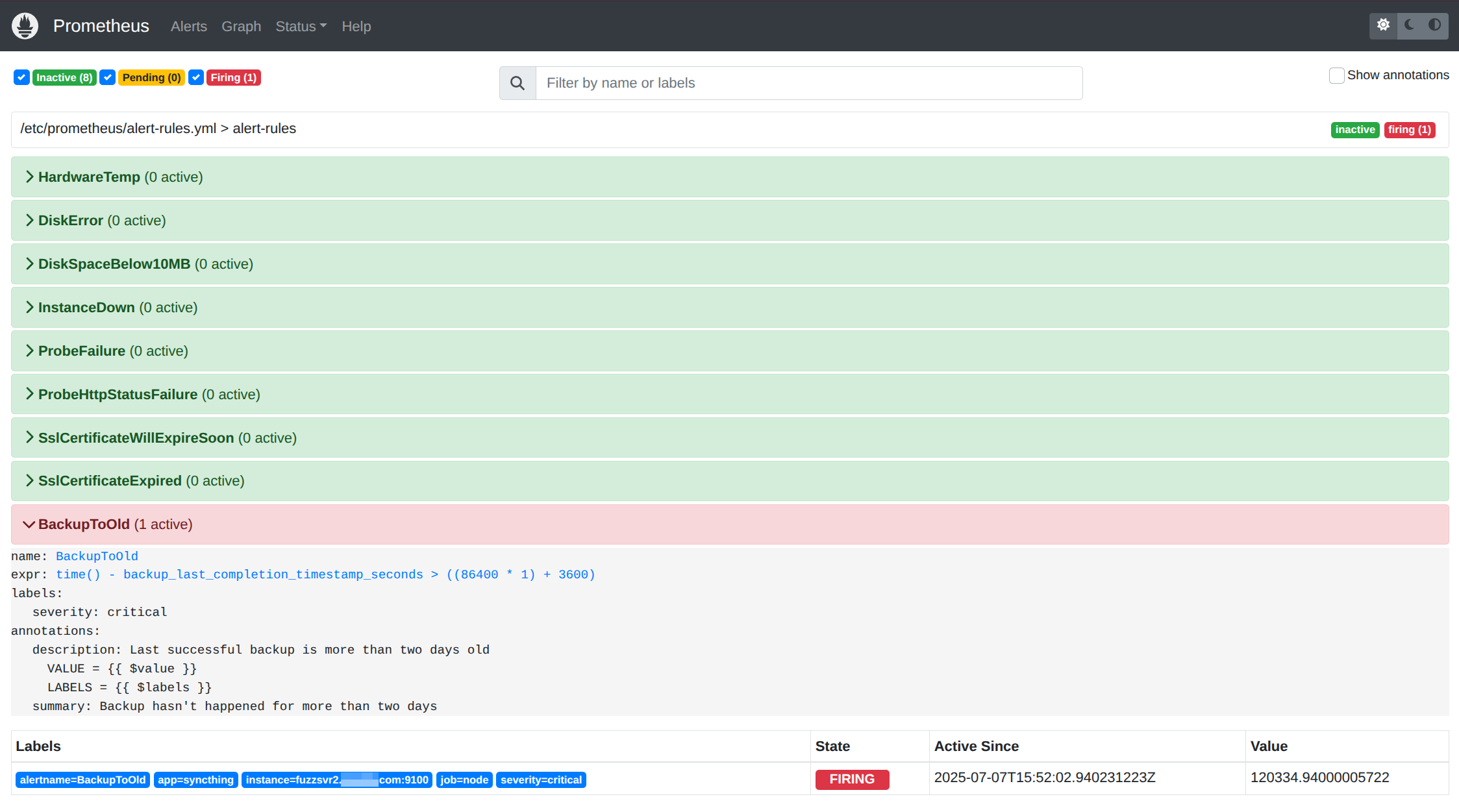Click the Prometheus brand title
Viewport: 1459px width, 812px height.
pyautogui.click(x=101, y=26)
